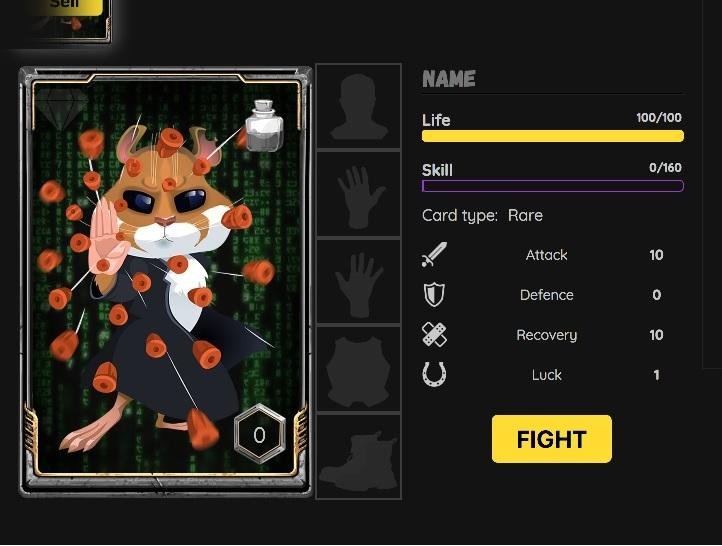Screen dimensions: 722x546
Task: Click the hexagon level badge showing 0
Action: pyautogui.click(x=260, y=434)
